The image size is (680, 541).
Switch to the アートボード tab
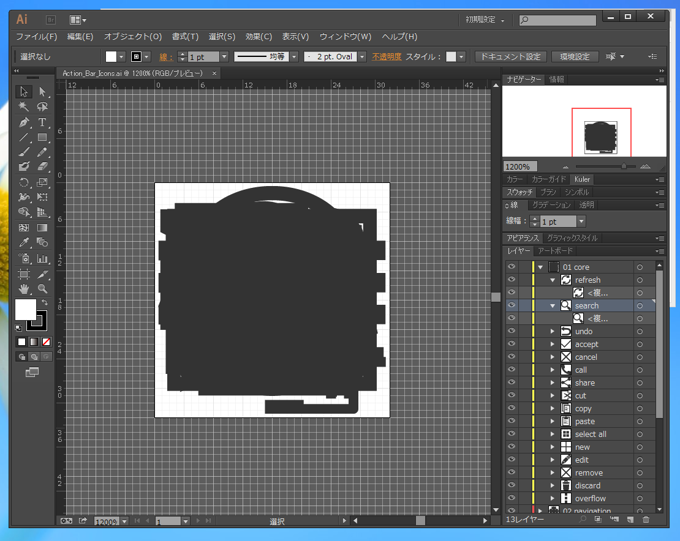click(x=555, y=251)
